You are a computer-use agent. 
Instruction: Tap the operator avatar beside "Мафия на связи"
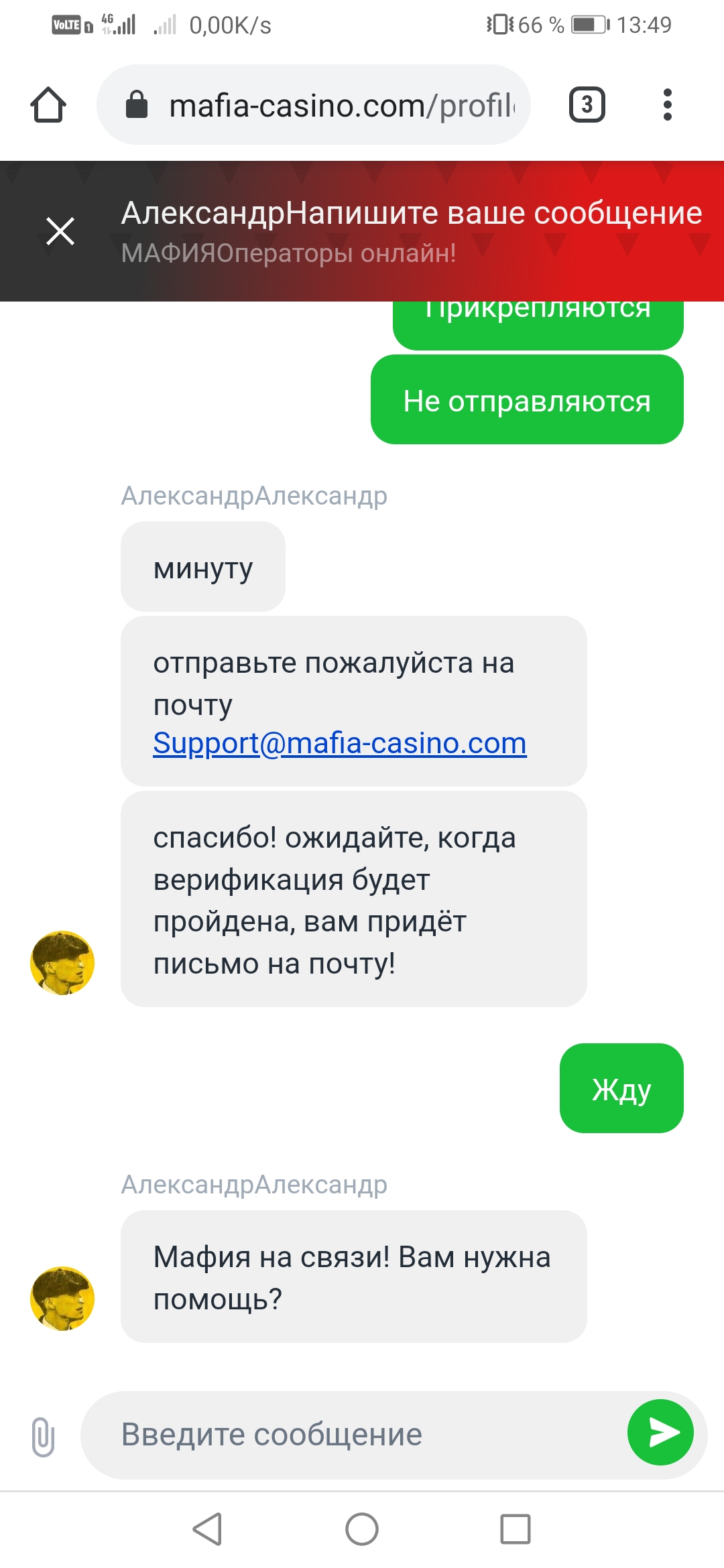[62, 1299]
